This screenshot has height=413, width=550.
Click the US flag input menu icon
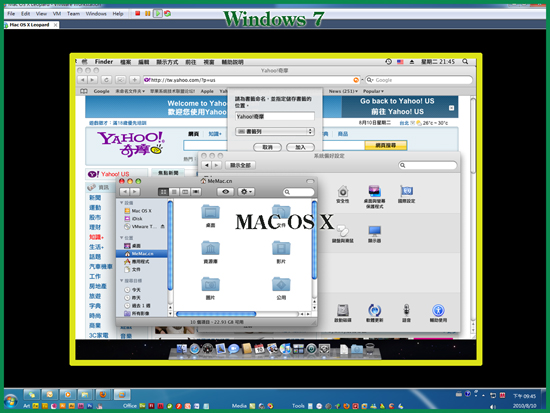click(x=400, y=62)
